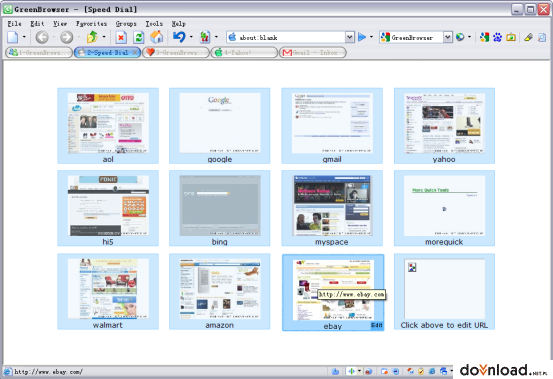The height and width of the screenshot is (379, 553).
Task: Expand the address bar dropdown
Action: (x=349, y=37)
